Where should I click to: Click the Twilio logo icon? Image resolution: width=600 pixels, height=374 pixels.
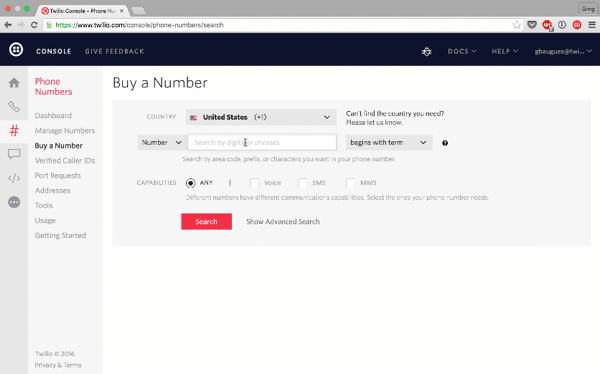click(16, 50)
